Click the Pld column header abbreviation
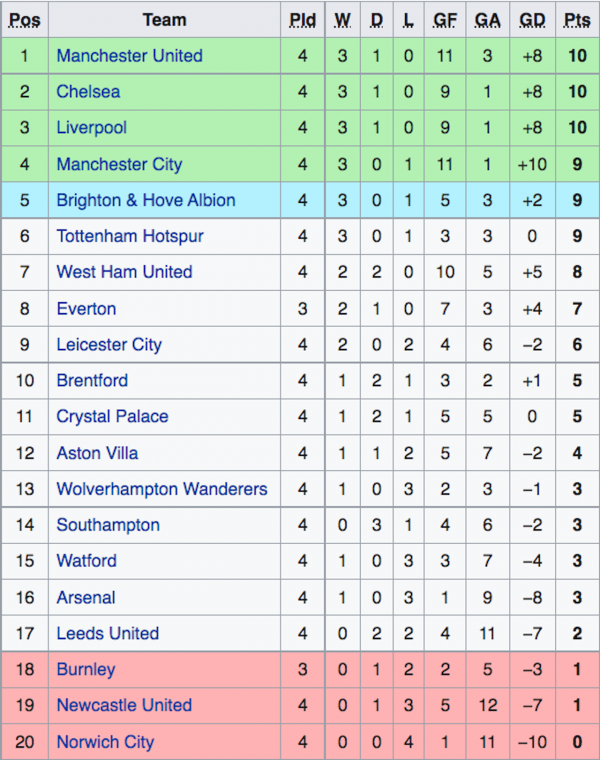 pos(302,20)
